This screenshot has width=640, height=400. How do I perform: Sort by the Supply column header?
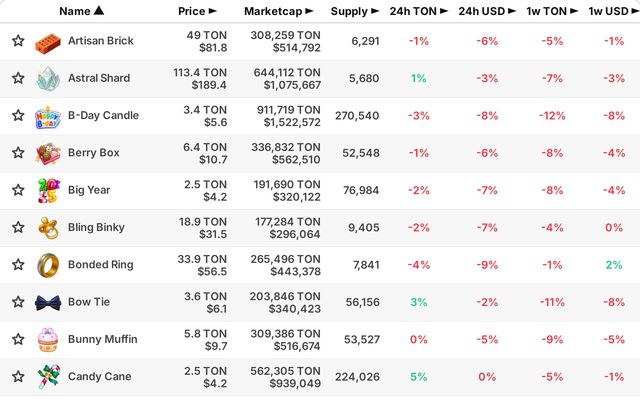[354, 11]
